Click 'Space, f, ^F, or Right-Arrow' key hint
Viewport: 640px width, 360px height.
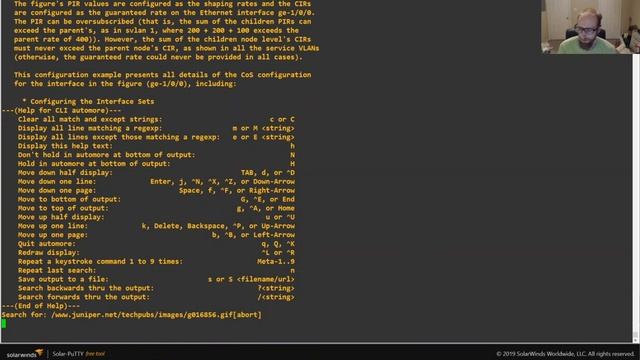pyautogui.click(x=237, y=190)
